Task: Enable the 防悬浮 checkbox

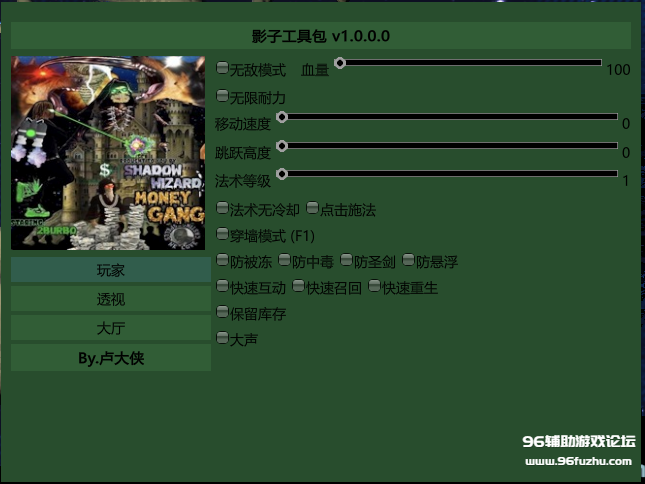Action: coord(408,260)
